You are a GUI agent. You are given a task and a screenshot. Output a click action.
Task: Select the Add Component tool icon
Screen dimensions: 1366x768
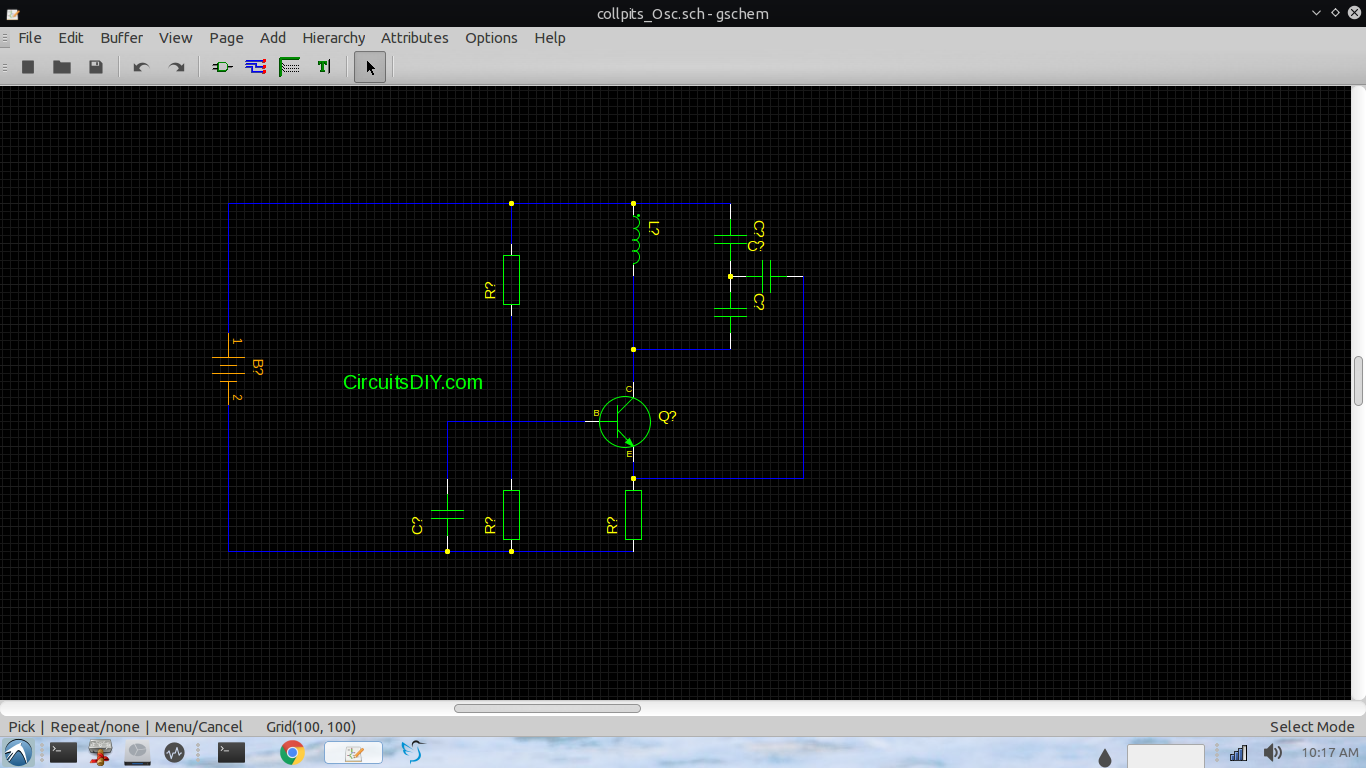click(222, 67)
